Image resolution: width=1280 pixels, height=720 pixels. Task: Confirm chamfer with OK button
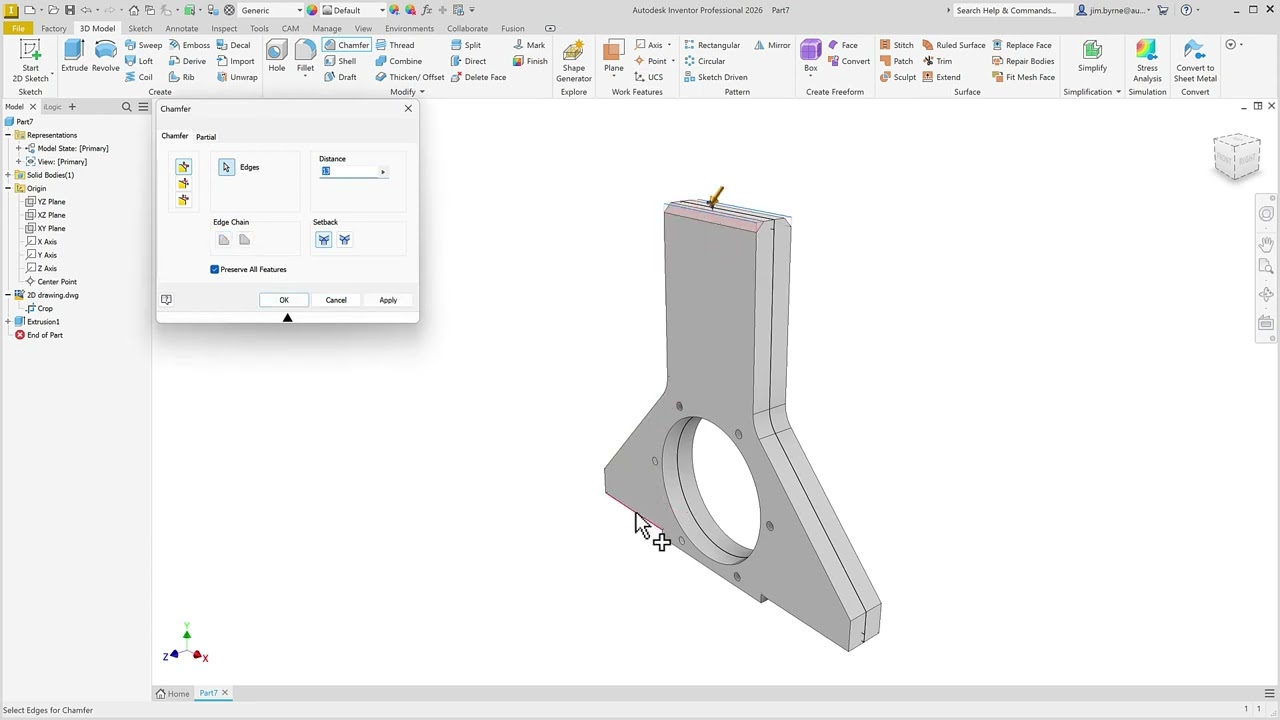pos(284,300)
